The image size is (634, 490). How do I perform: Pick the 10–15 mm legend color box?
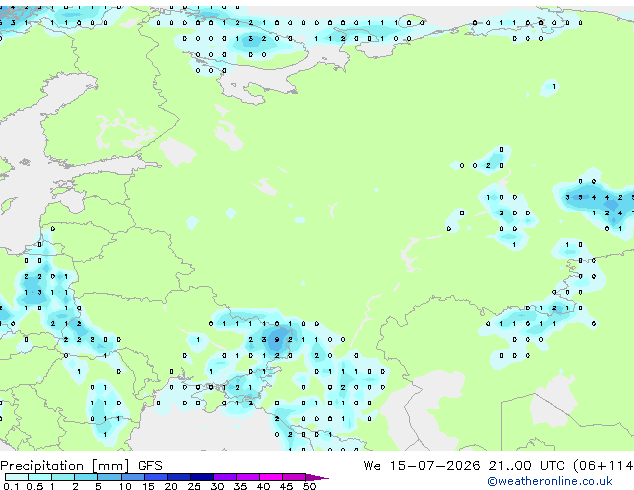click(133, 477)
